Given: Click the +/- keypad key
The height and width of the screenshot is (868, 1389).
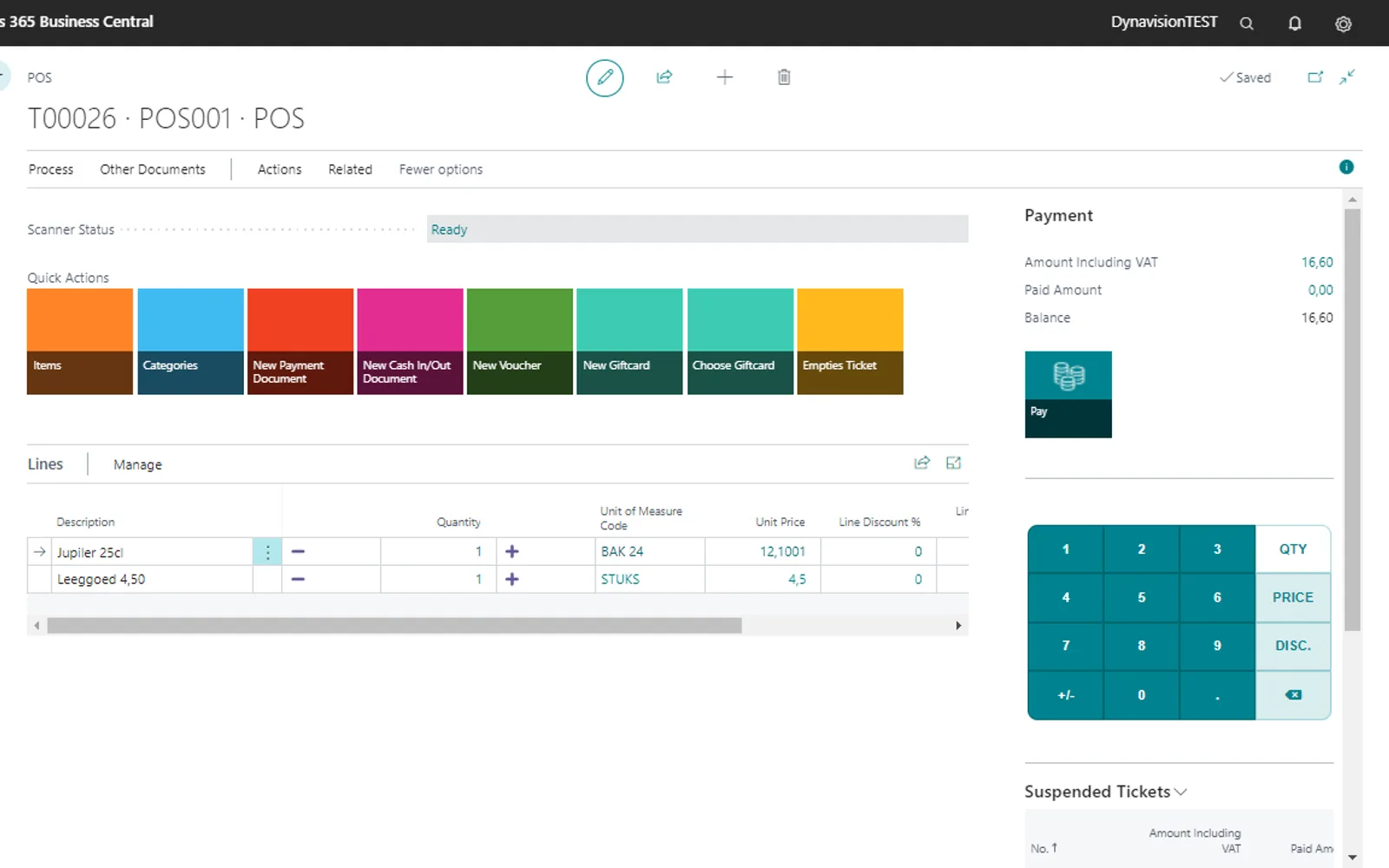Looking at the screenshot, I should (1065, 694).
